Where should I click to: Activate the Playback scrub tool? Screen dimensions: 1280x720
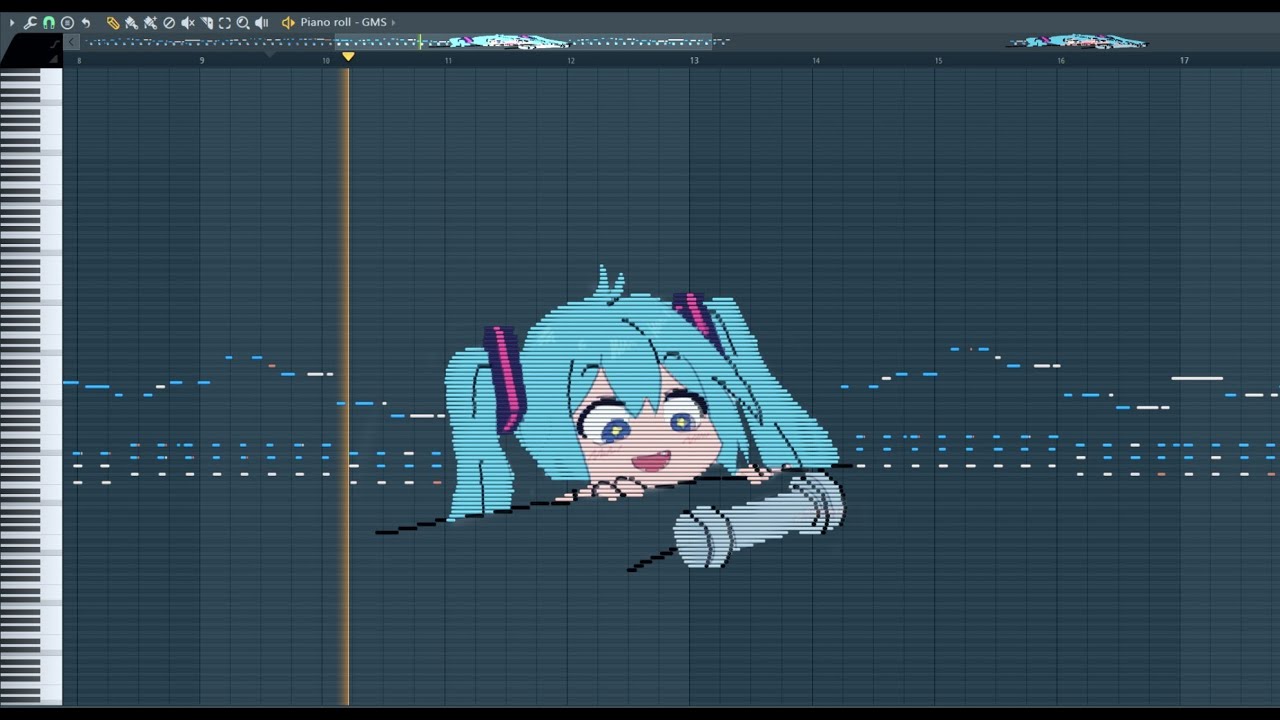[262, 23]
